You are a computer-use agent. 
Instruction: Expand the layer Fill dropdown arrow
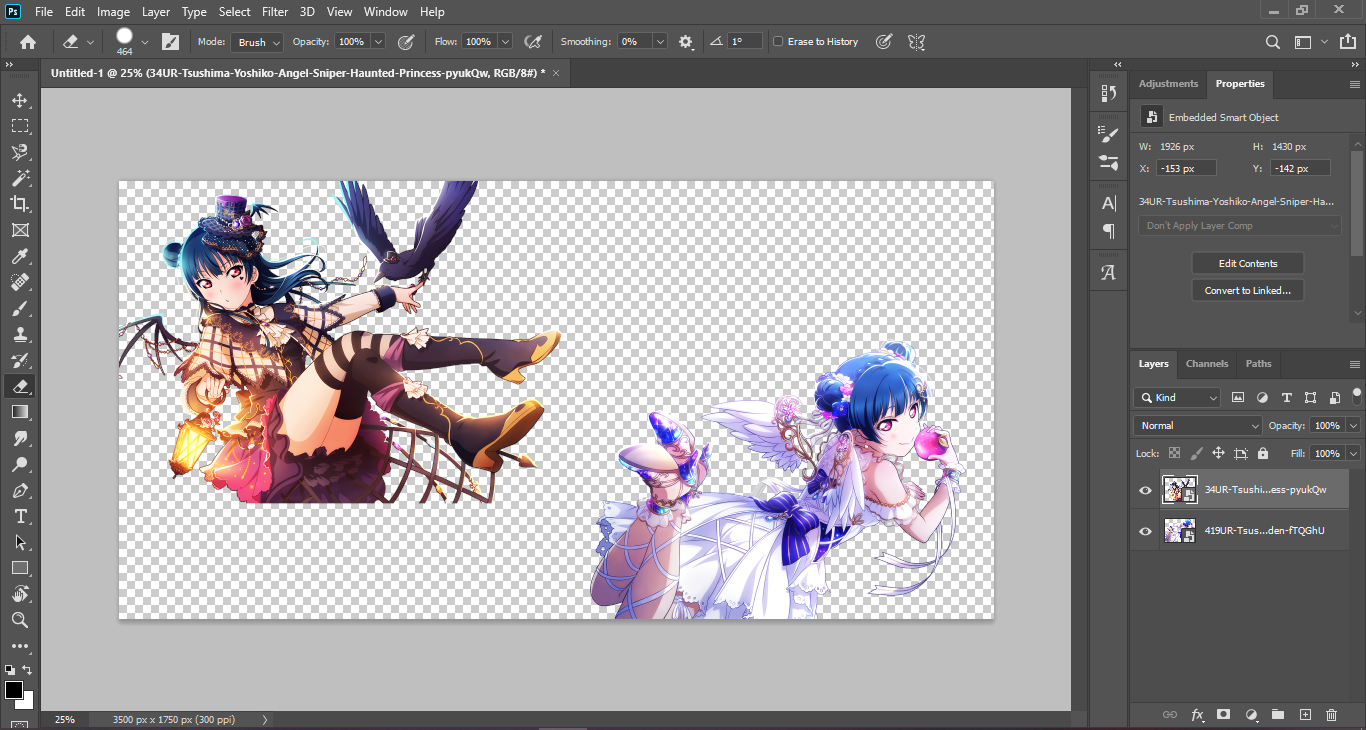[x=1354, y=454]
